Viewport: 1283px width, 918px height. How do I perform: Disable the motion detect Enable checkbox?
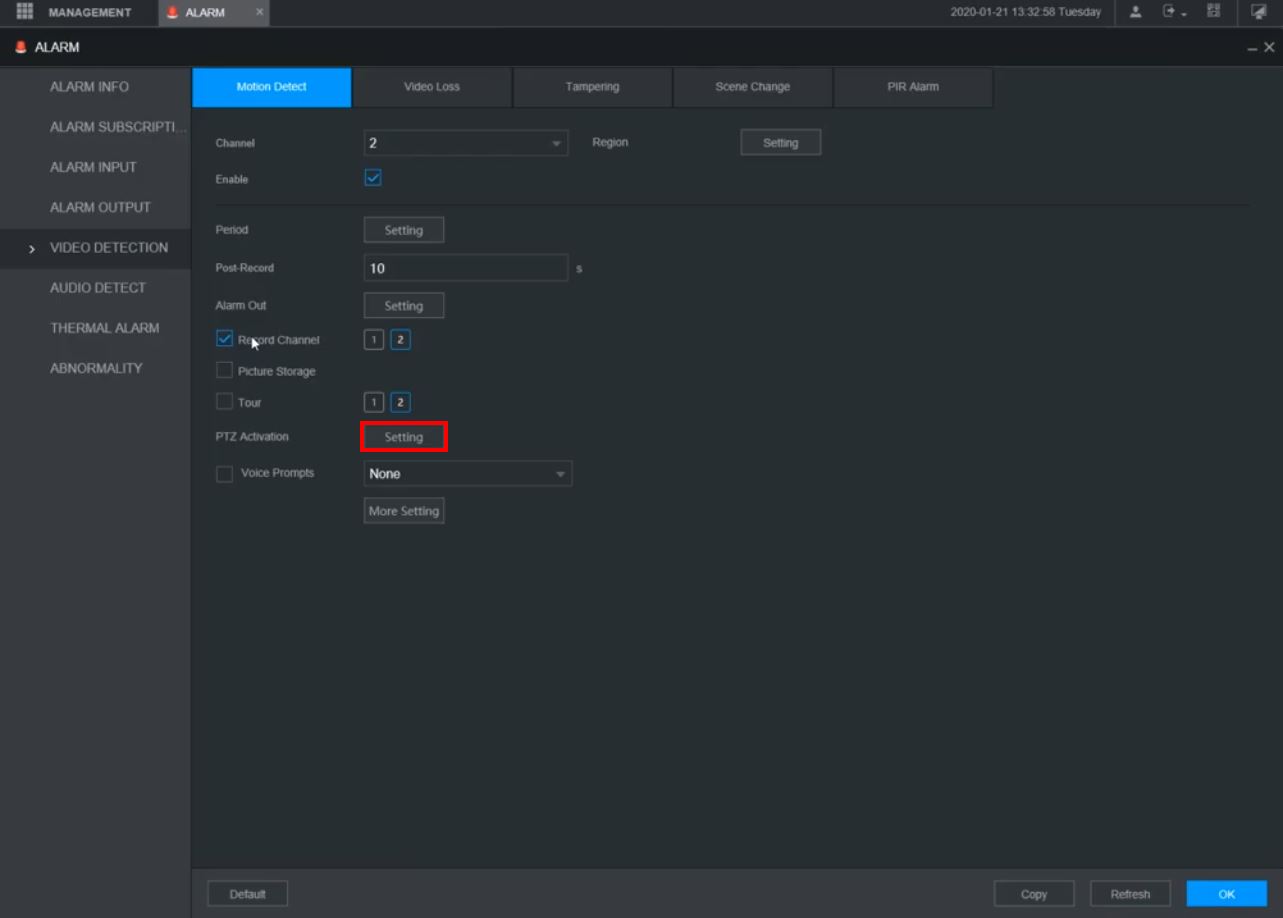pos(373,178)
